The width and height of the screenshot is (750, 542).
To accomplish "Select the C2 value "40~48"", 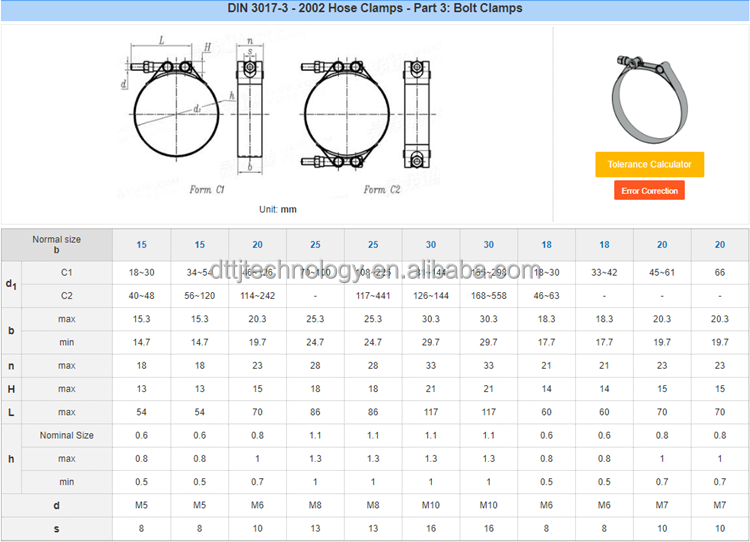I will [141, 295].
